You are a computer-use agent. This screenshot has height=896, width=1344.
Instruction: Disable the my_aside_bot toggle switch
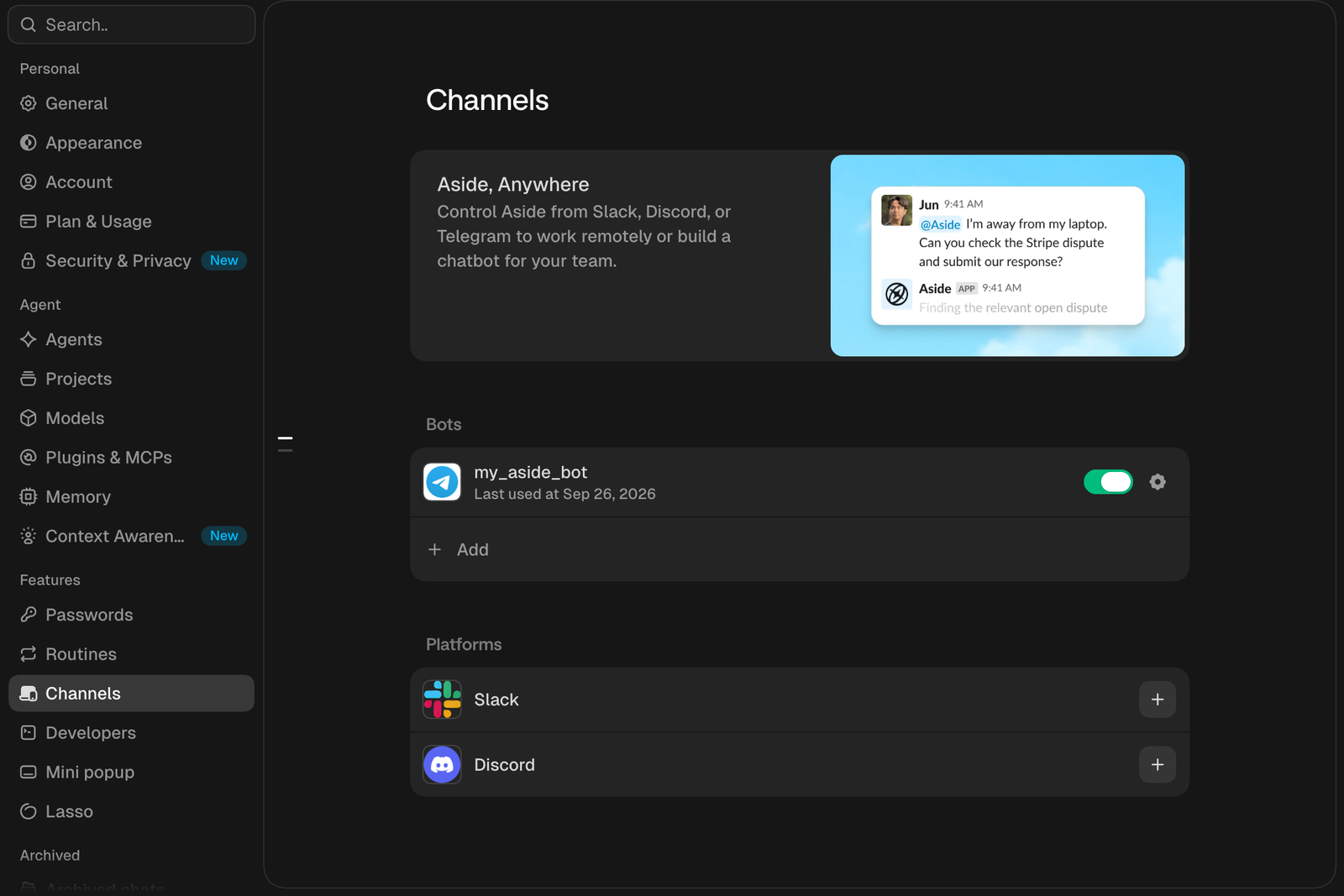point(1108,482)
